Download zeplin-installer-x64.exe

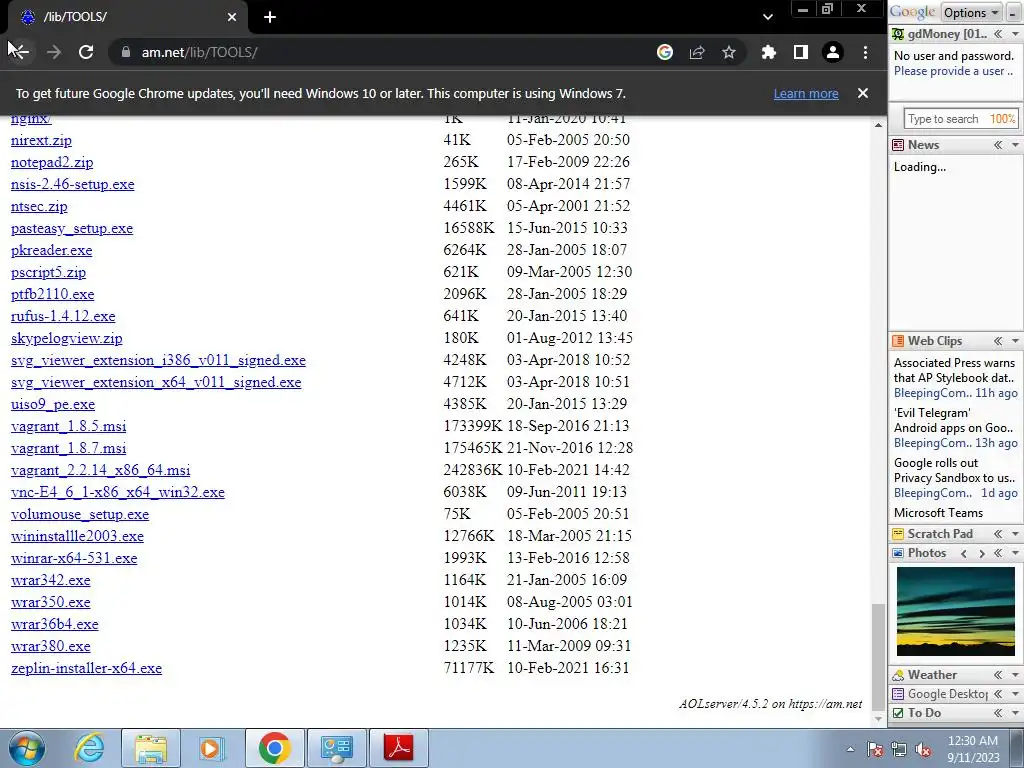[86, 668]
